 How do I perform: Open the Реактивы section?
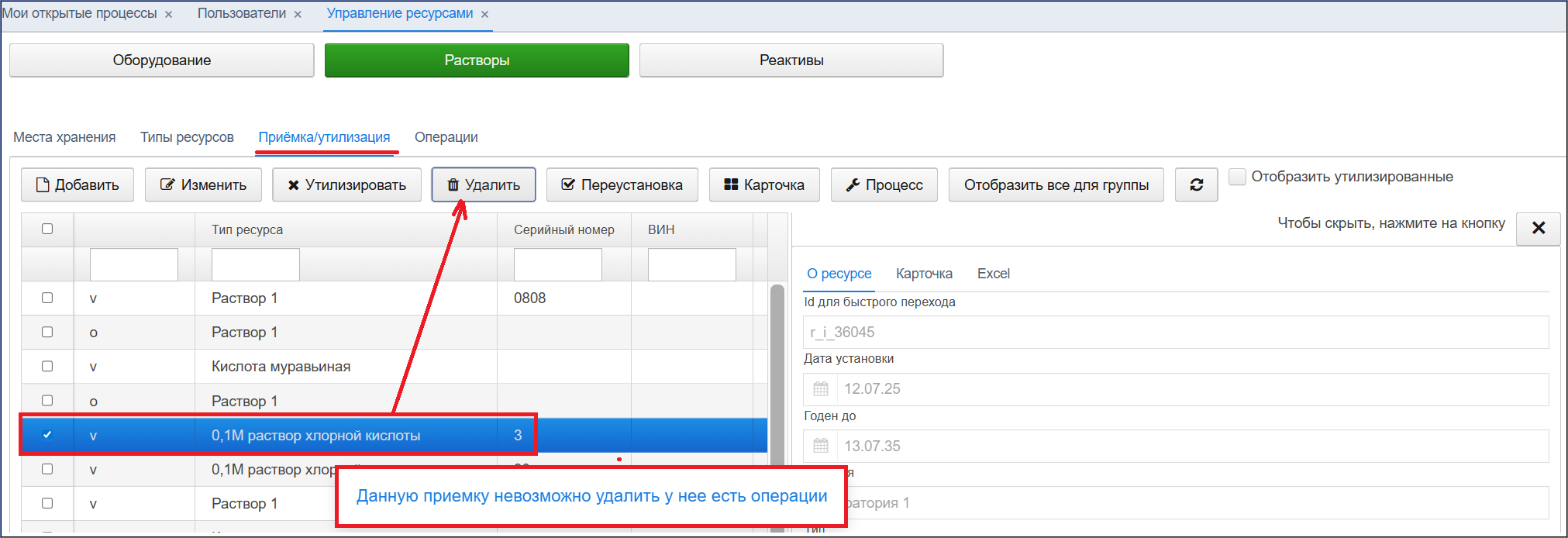pos(791,60)
